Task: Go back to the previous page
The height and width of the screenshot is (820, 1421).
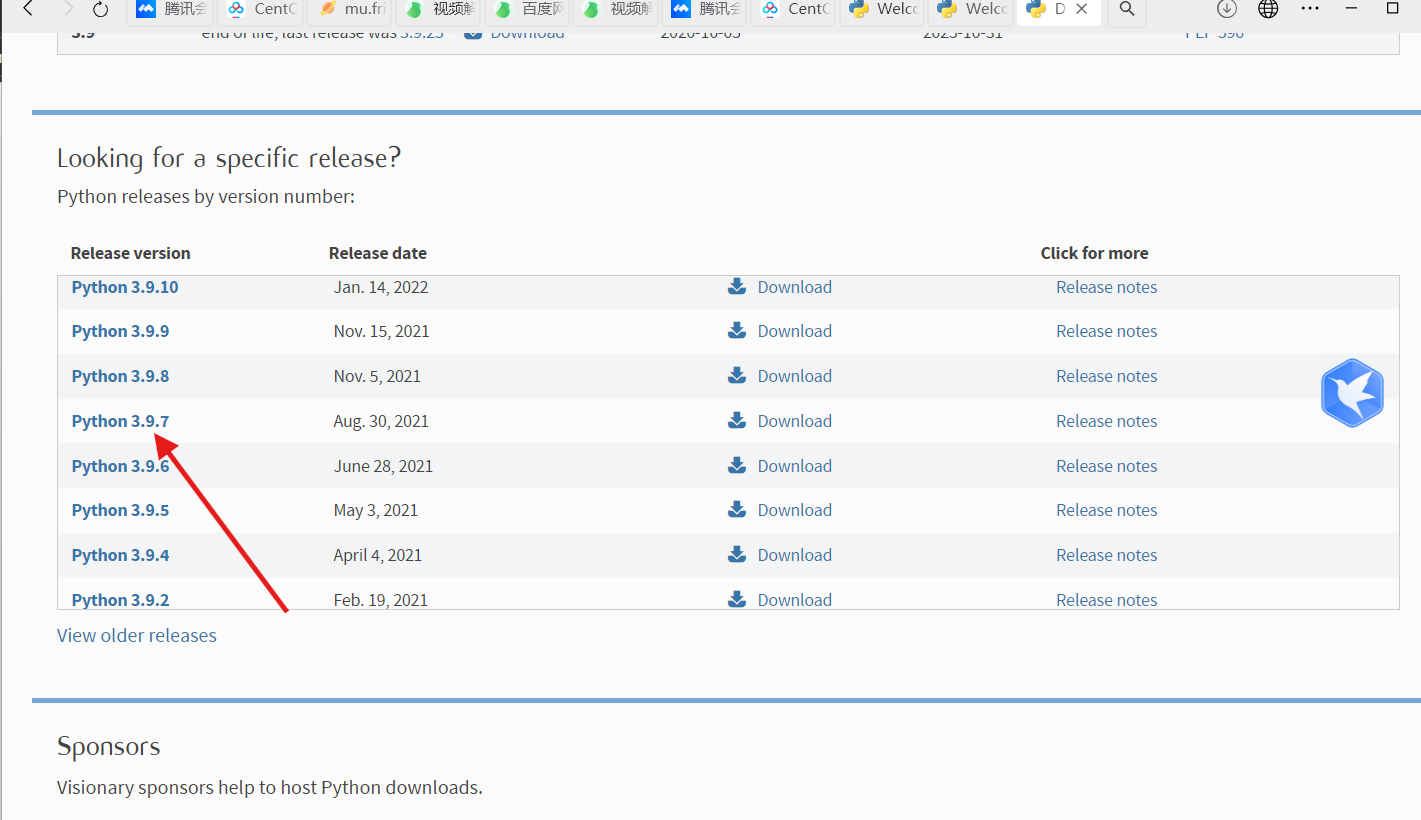Action: 28,9
